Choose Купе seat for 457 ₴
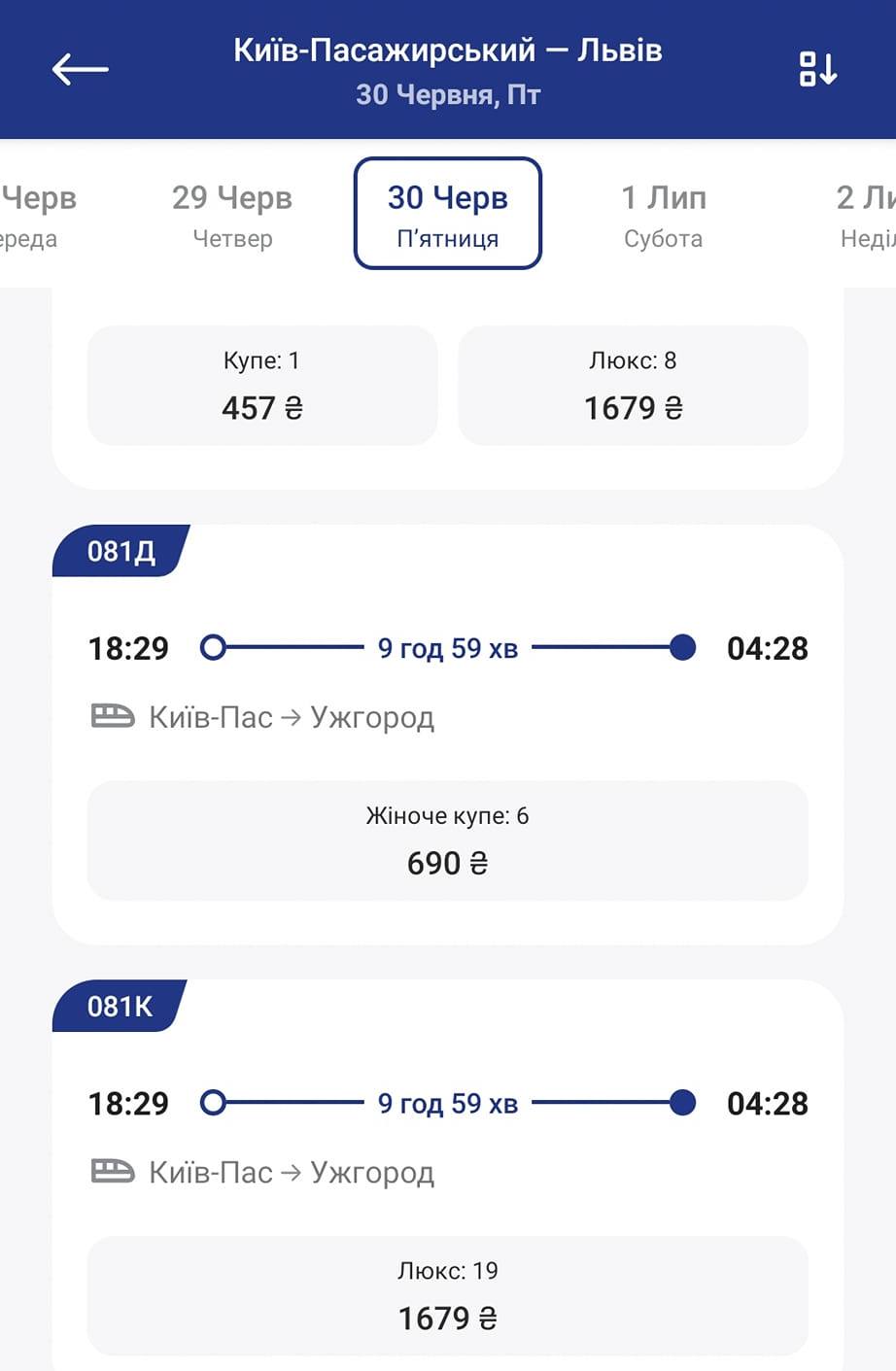 pyautogui.click(x=262, y=386)
